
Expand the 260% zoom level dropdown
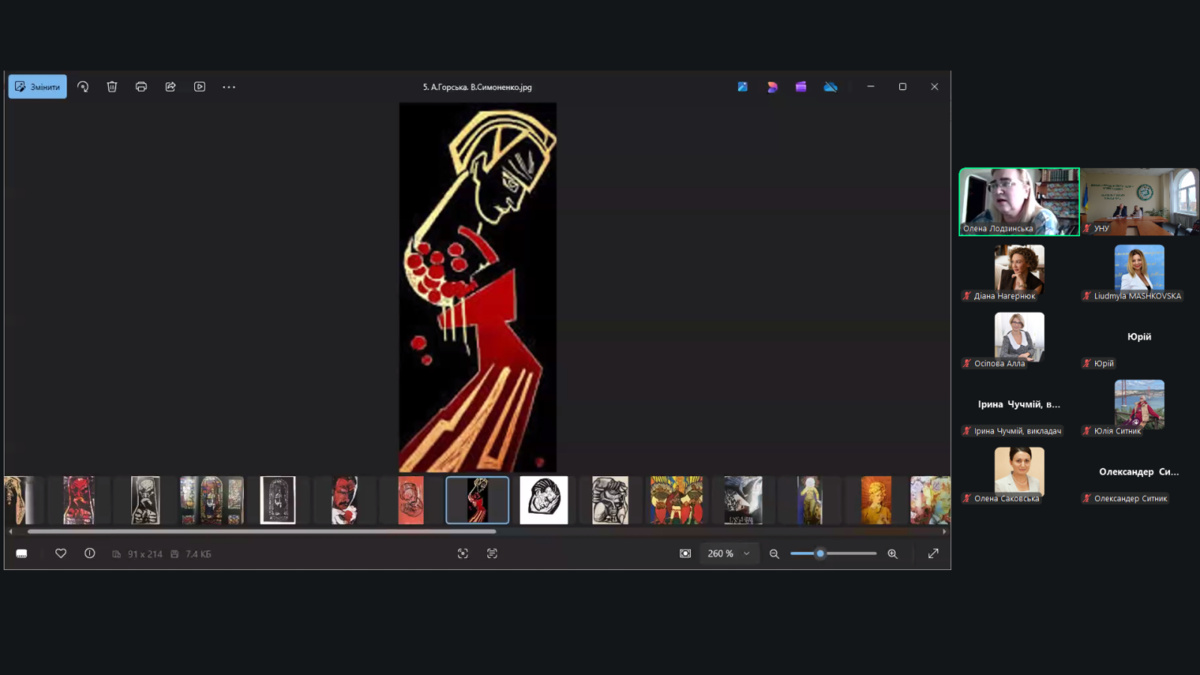(746, 554)
